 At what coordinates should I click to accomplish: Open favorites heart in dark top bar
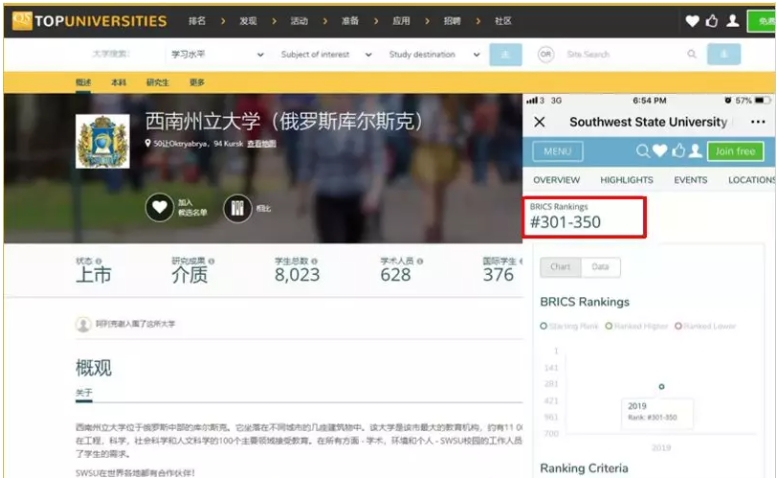point(692,21)
